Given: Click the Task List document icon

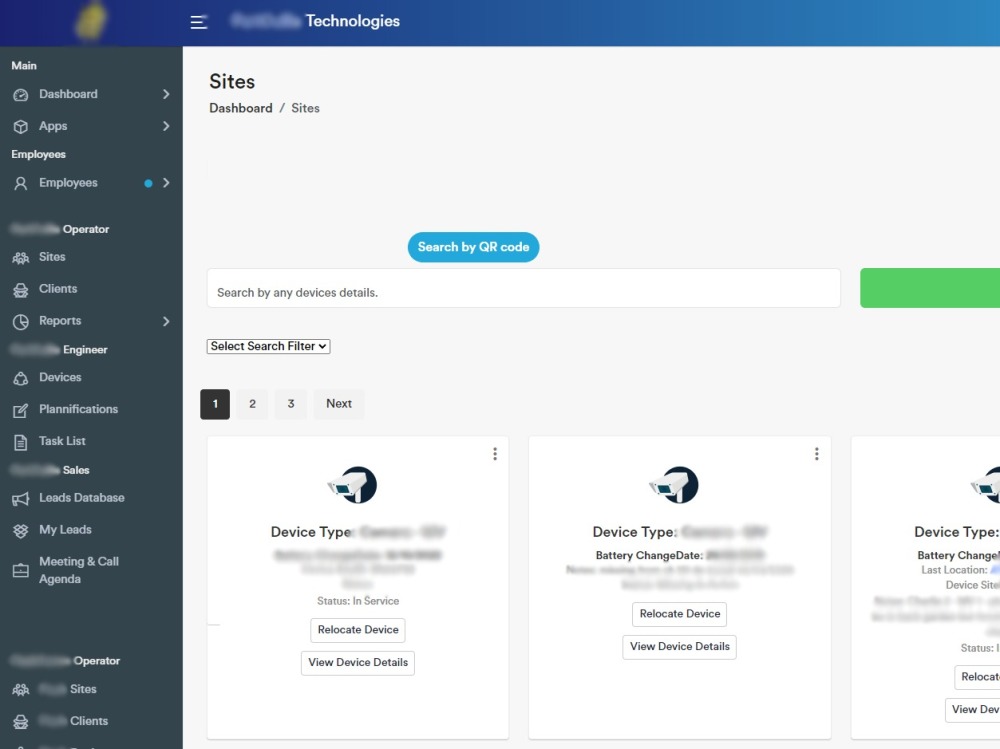Looking at the screenshot, I should pyautogui.click(x=20, y=442).
